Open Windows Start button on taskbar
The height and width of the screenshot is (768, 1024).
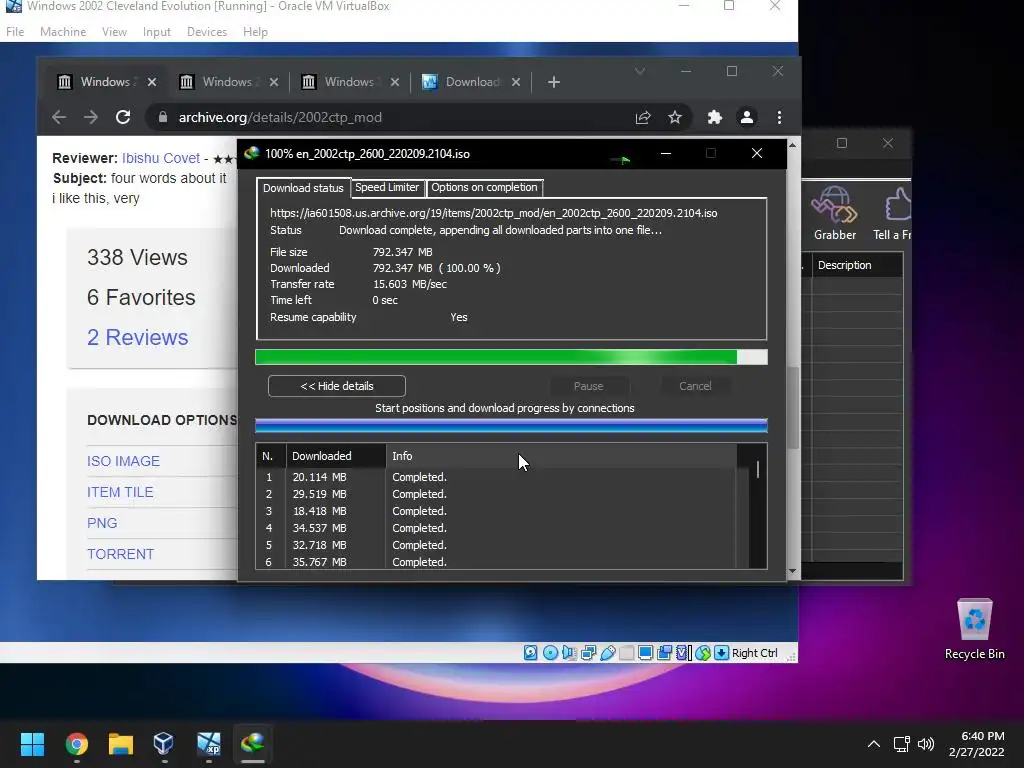[x=32, y=743]
